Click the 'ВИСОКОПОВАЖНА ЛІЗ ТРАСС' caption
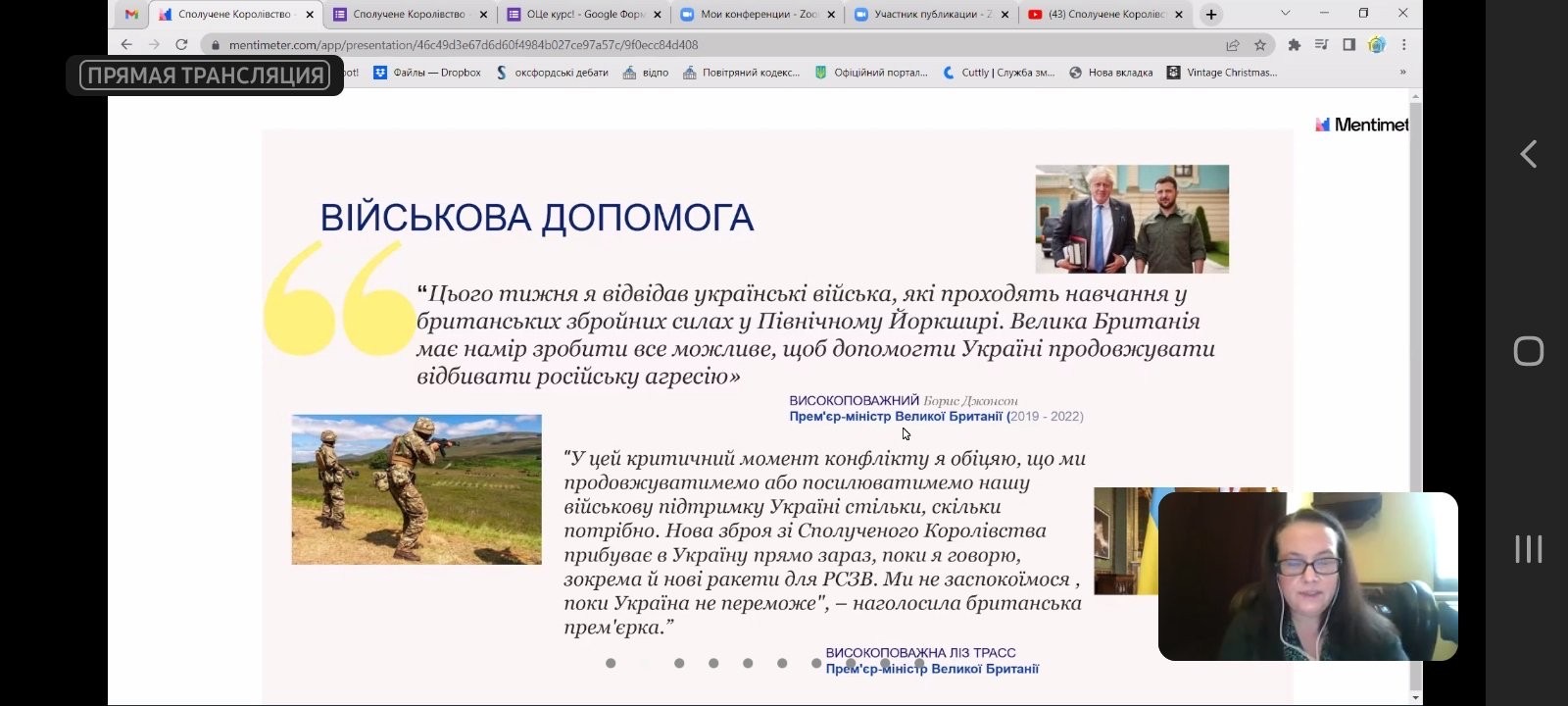The image size is (1568, 706). pyautogui.click(x=921, y=653)
